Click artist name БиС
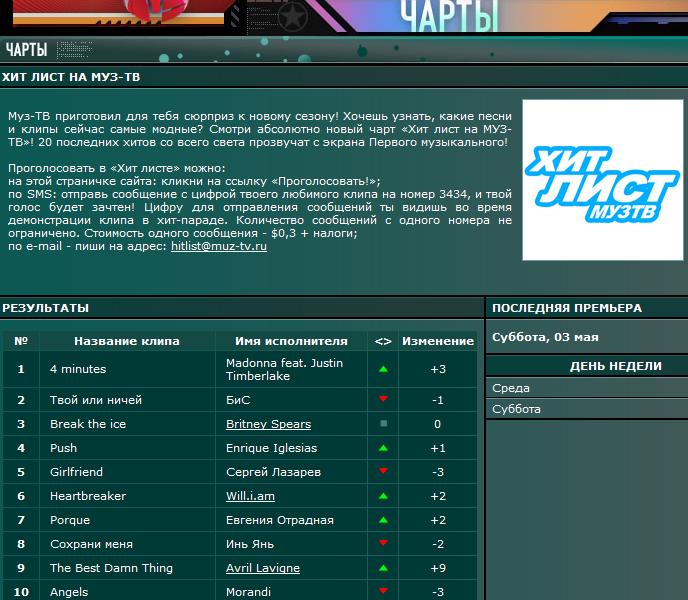688x600 pixels. [x=238, y=400]
